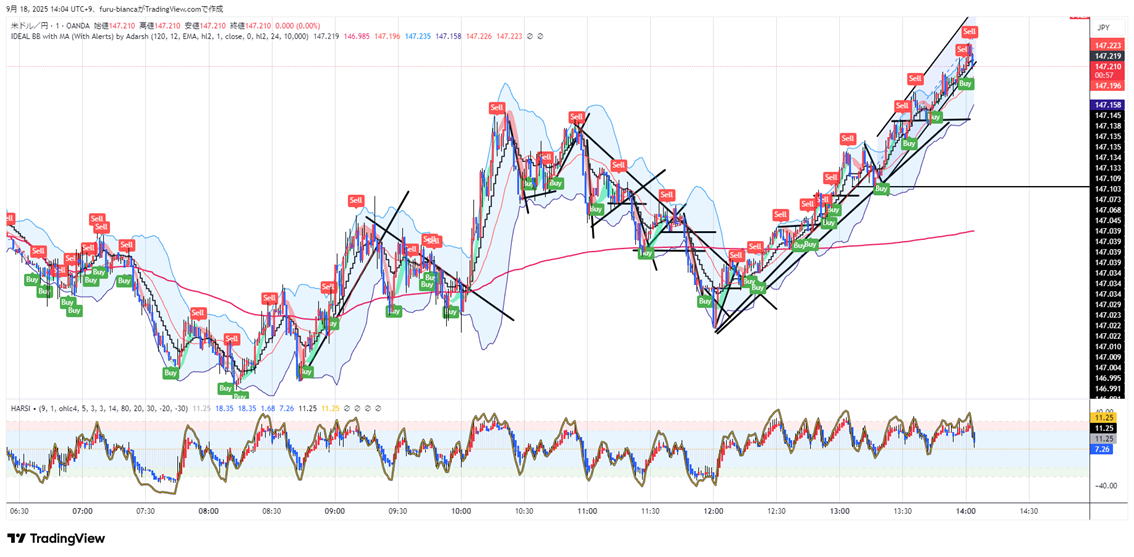Click the first status icon in HARSI legend

[348, 408]
